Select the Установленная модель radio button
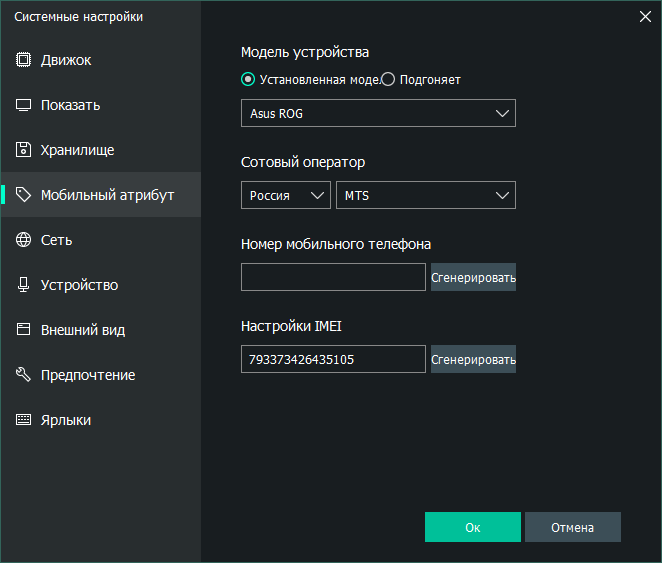The width and height of the screenshot is (662, 563). [248, 80]
